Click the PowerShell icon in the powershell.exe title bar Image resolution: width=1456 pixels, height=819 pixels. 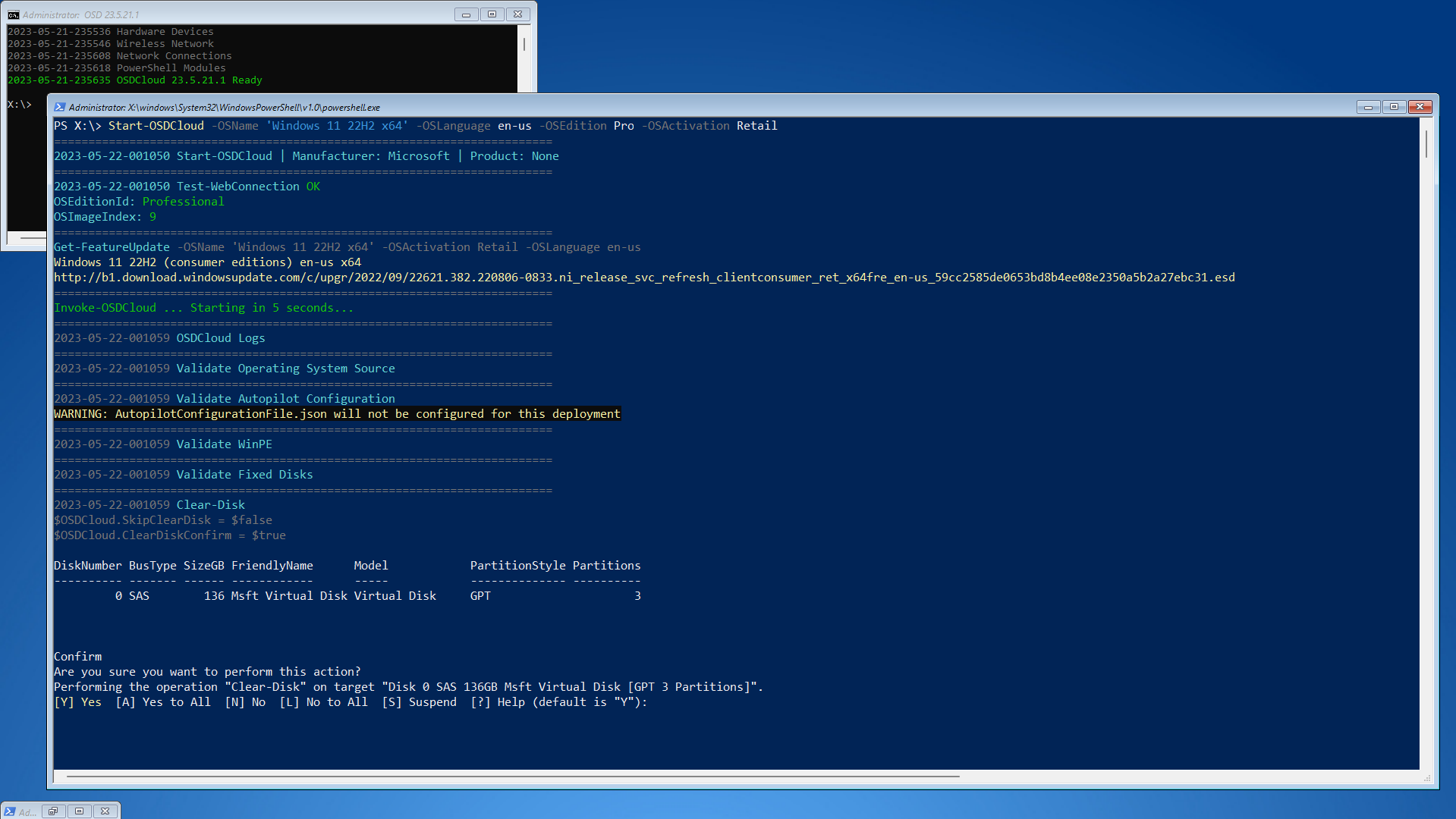click(x=60, y=107)
